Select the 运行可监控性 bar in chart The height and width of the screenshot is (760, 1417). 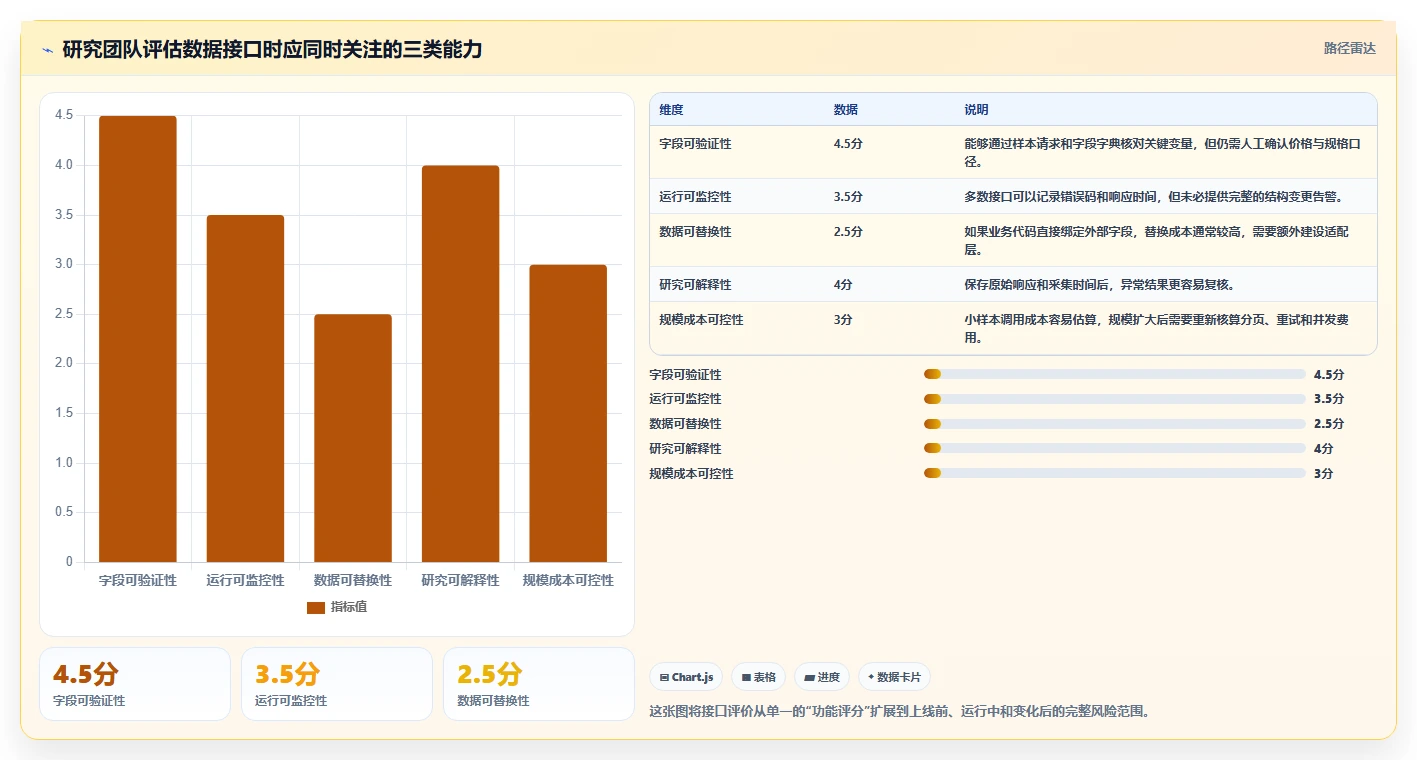[x=245, y=389]
